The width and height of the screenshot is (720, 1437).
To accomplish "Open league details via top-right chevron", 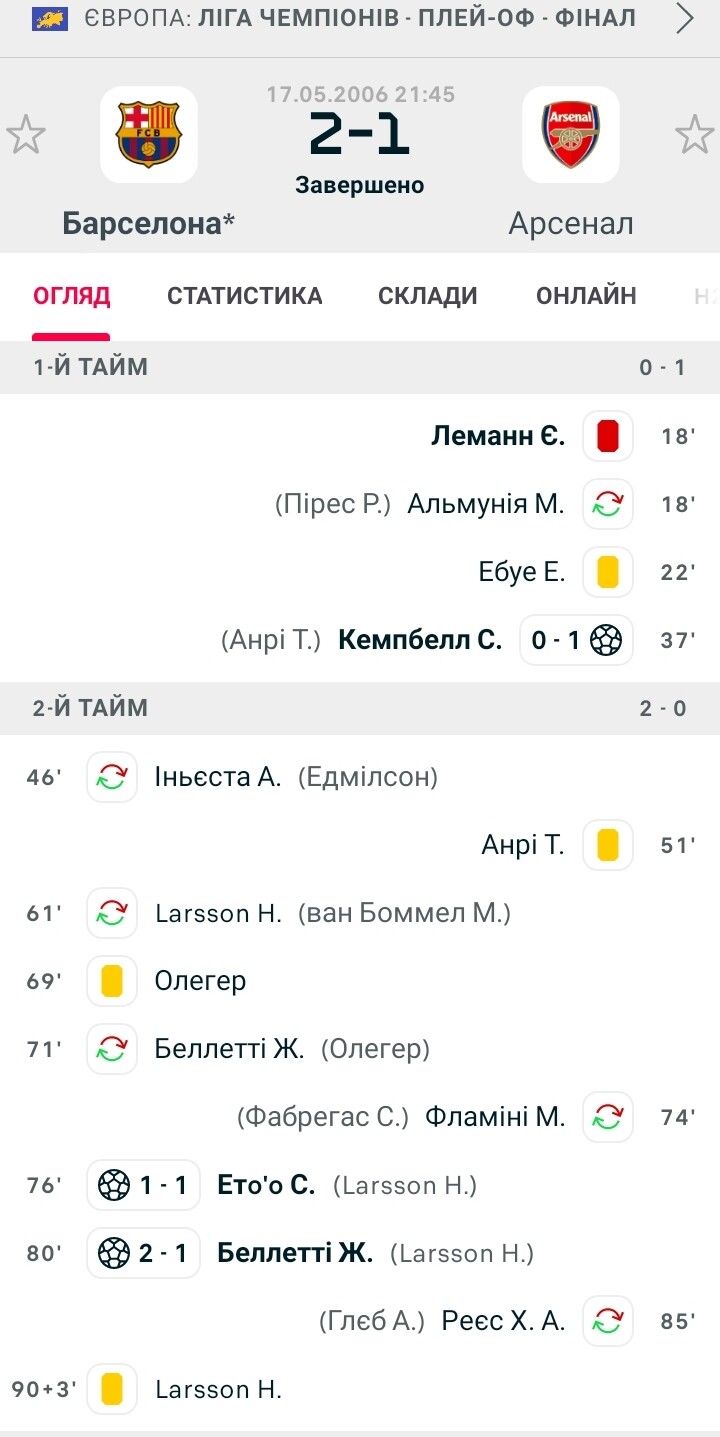I will click(x=685, y=19).
